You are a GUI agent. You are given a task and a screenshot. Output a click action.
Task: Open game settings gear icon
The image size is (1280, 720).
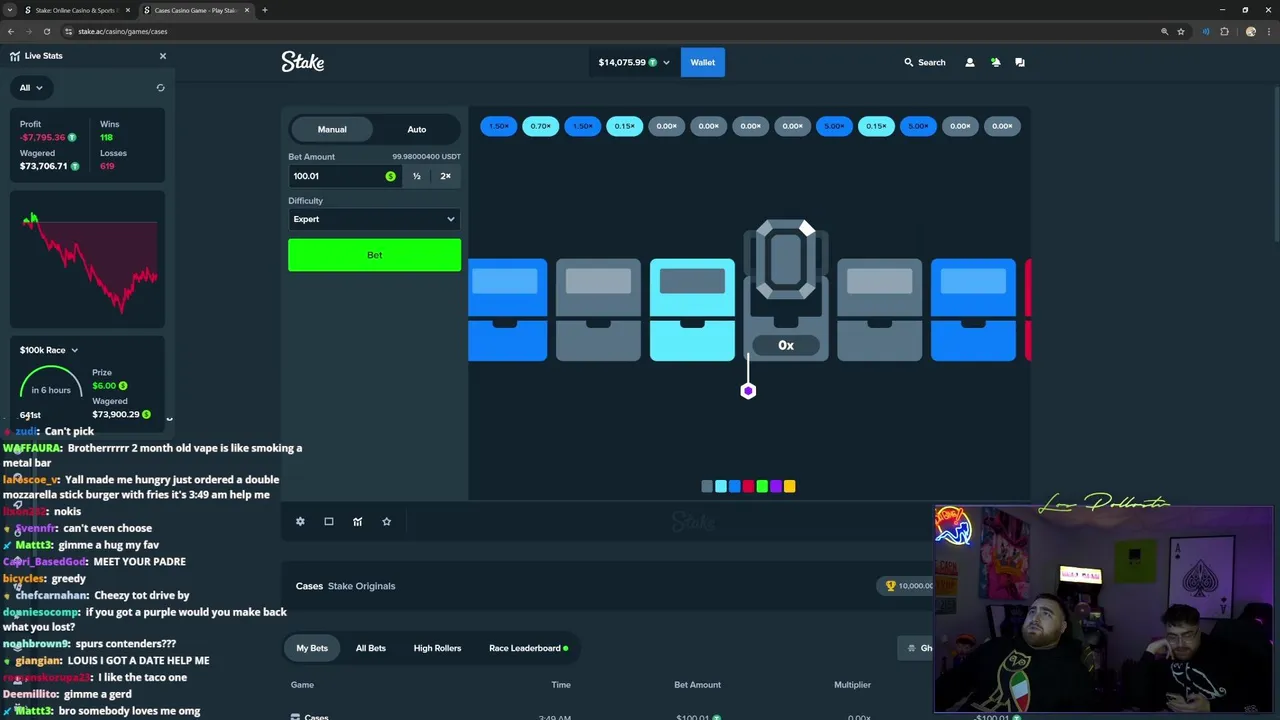(300, 521)
